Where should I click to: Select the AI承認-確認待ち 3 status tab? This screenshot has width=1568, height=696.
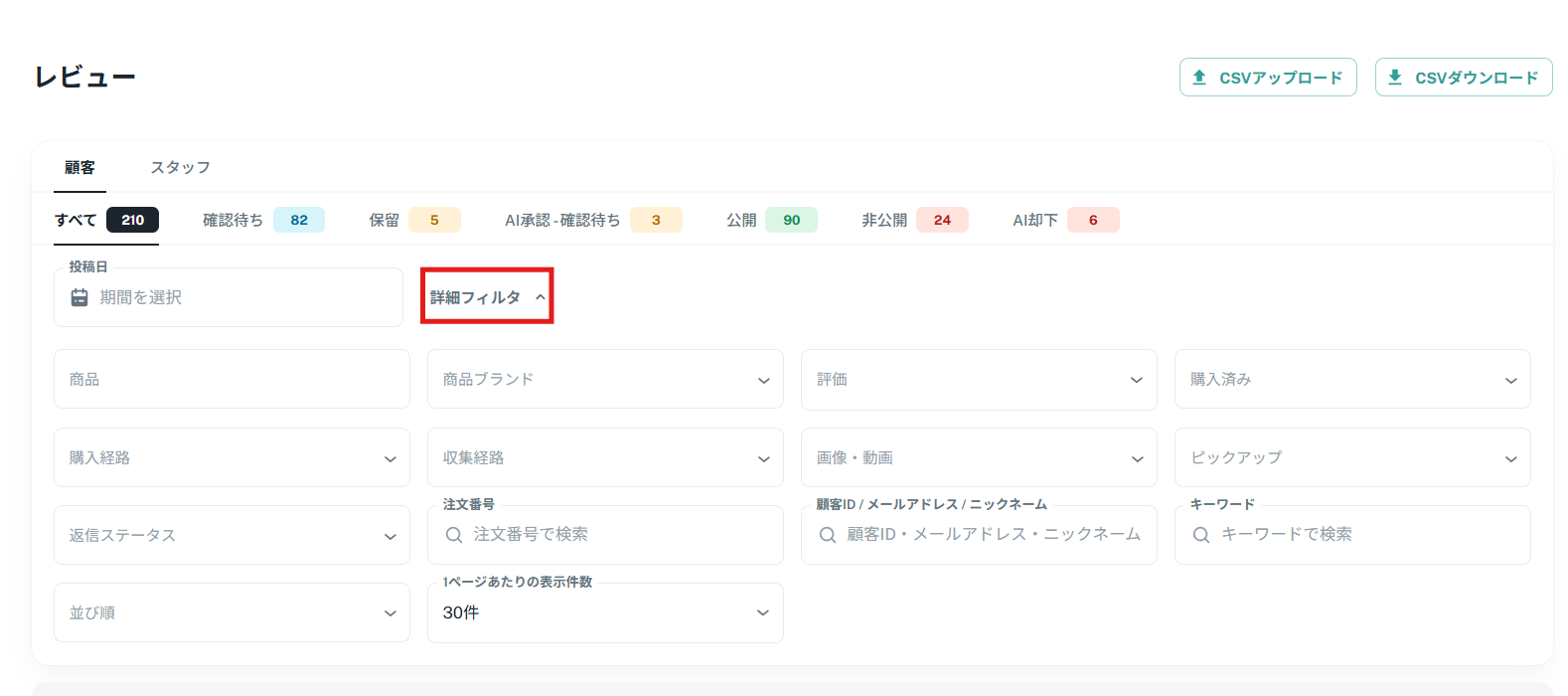(x=593, y=220)
